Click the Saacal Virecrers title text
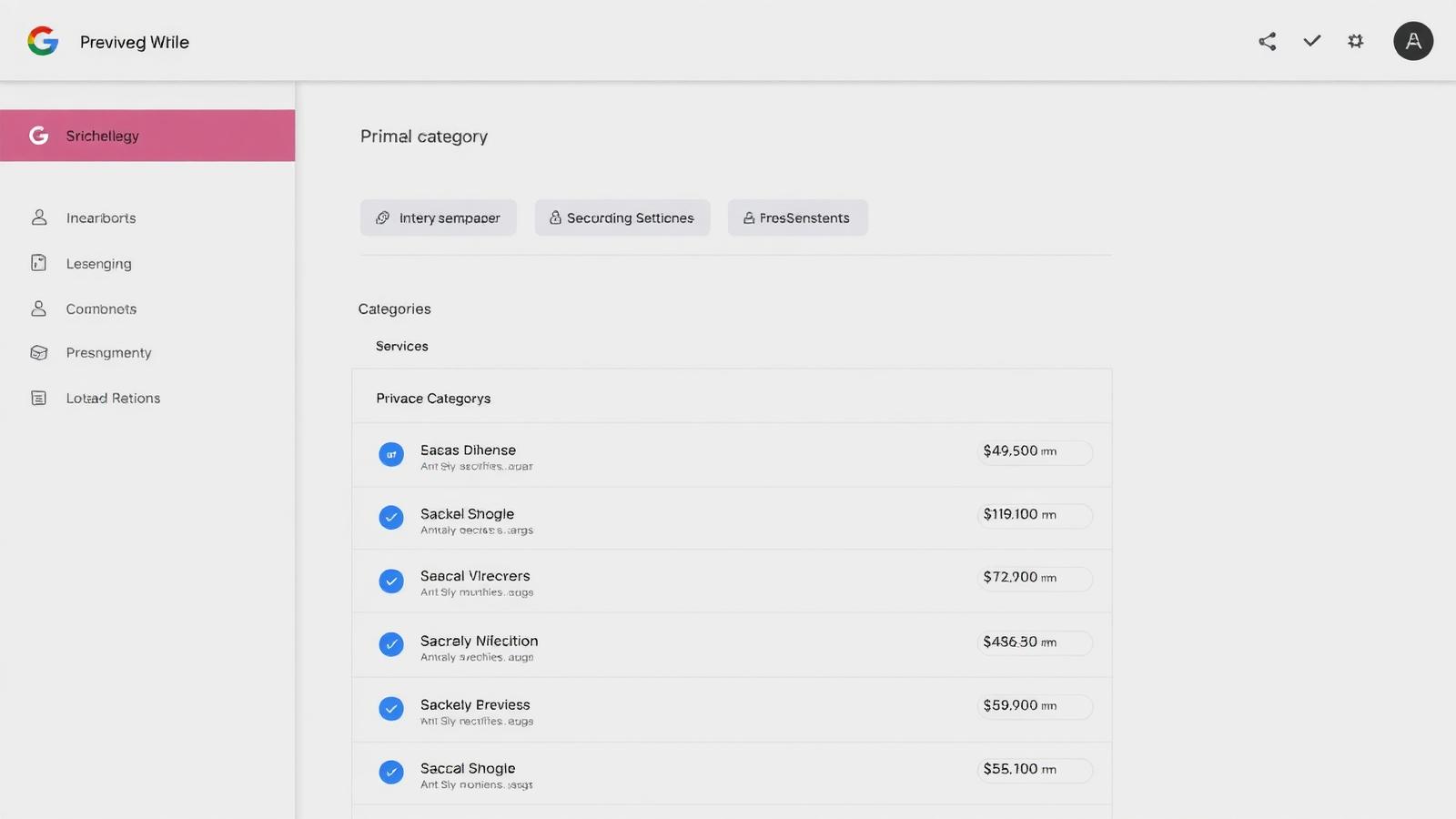Viewport: 1456px width, 819px height. click(x=475, y=576)
